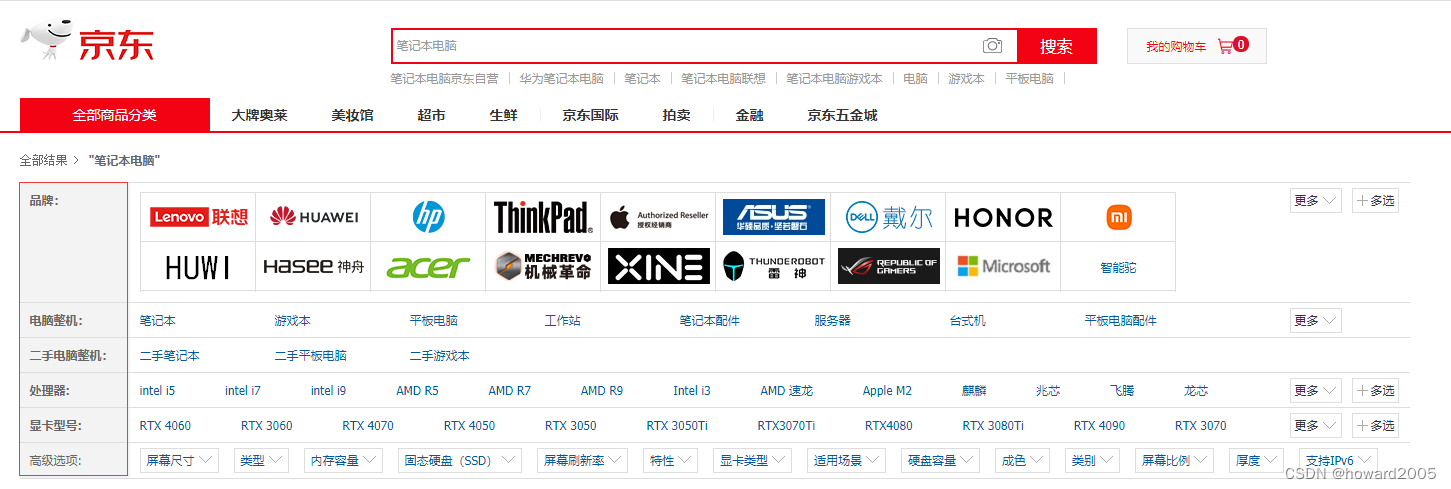Enable multi-select for 显卡型号 row
The width and height of the screenshot is (1451, 489).
1375,425
